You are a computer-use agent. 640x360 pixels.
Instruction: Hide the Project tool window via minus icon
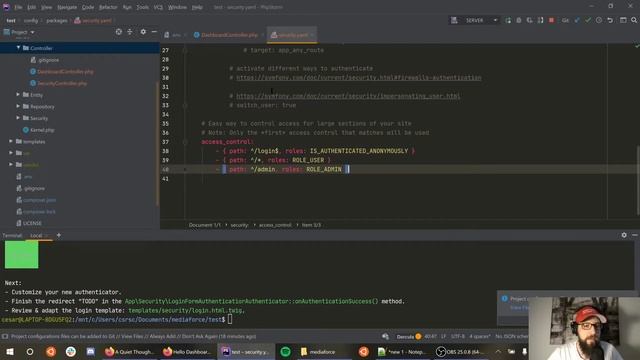154,31
